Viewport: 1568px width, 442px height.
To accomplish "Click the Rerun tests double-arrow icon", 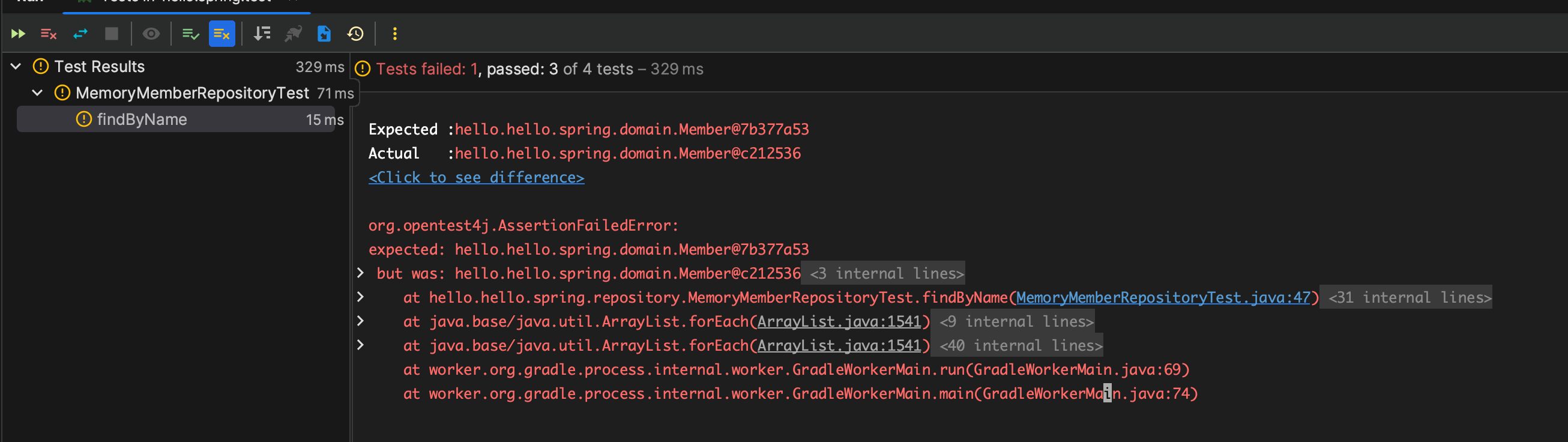I will [18, 34].
